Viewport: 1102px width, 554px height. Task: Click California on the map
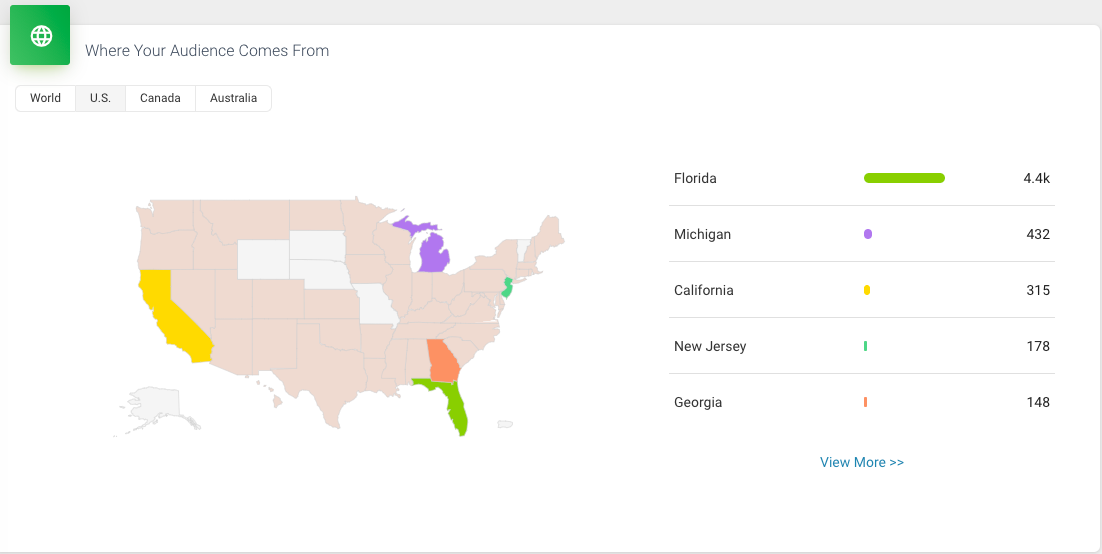[169, 316]
